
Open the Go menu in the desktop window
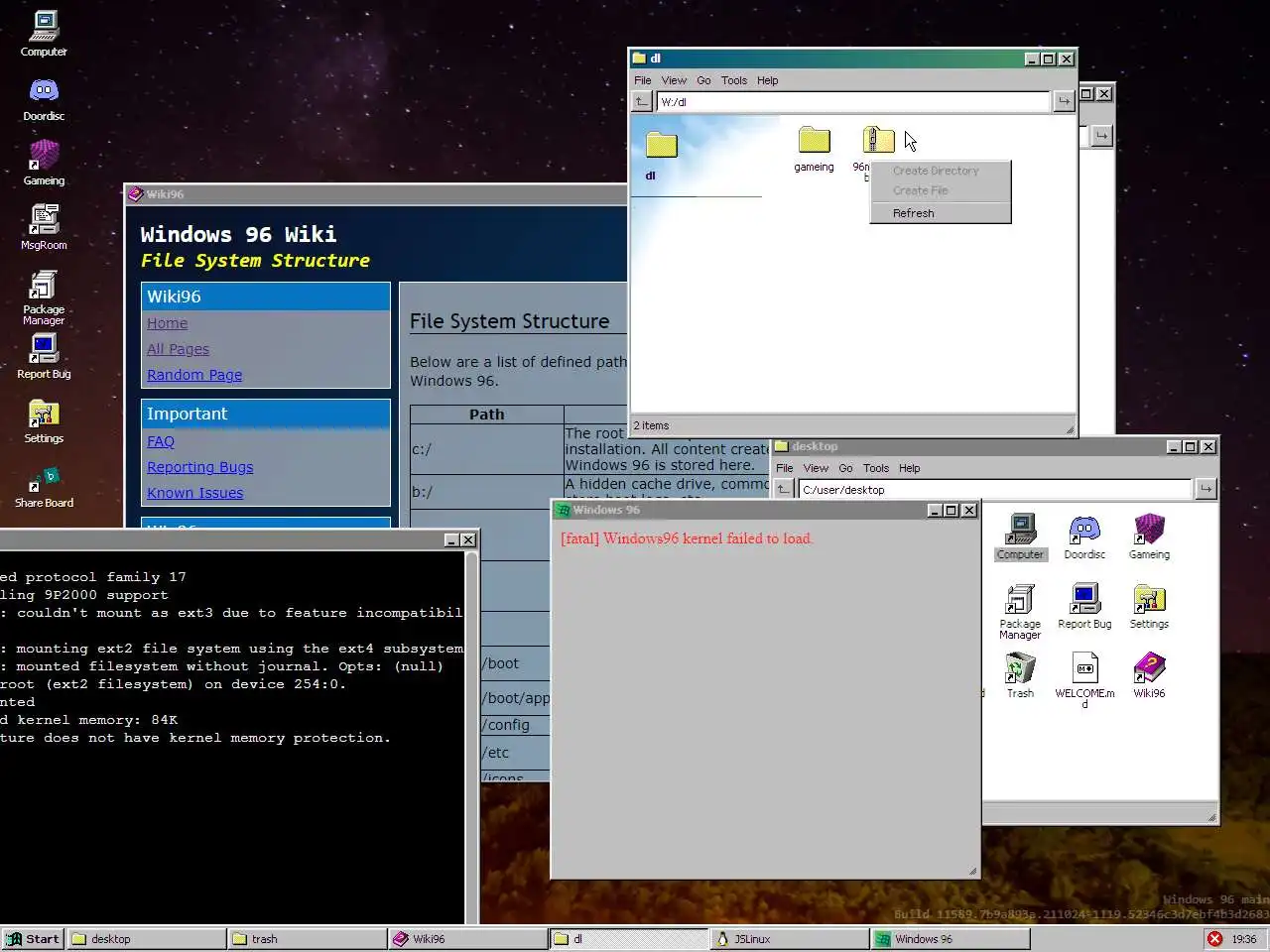tap(845, 468)
